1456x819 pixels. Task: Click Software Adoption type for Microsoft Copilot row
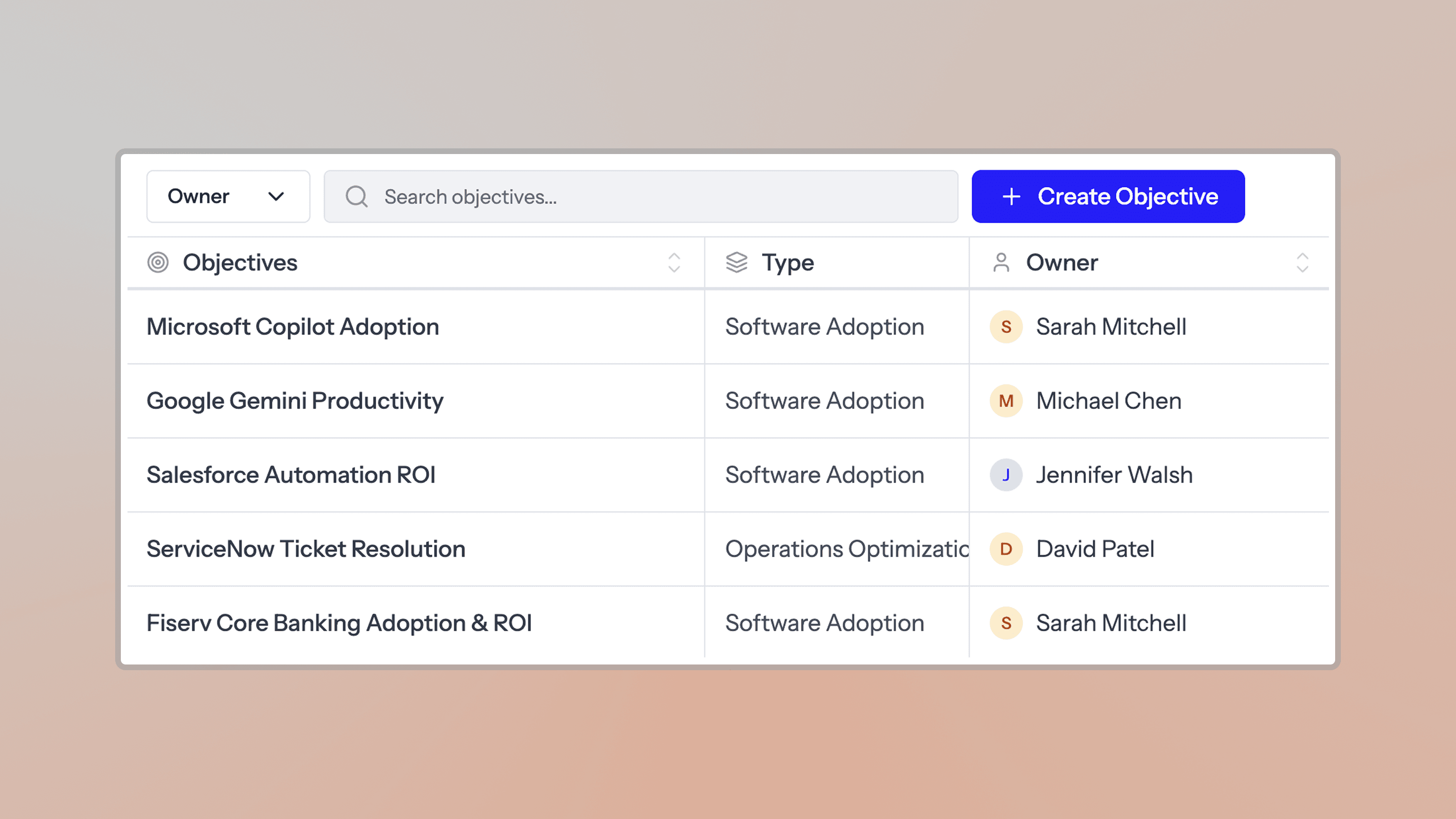click(825, 327)
